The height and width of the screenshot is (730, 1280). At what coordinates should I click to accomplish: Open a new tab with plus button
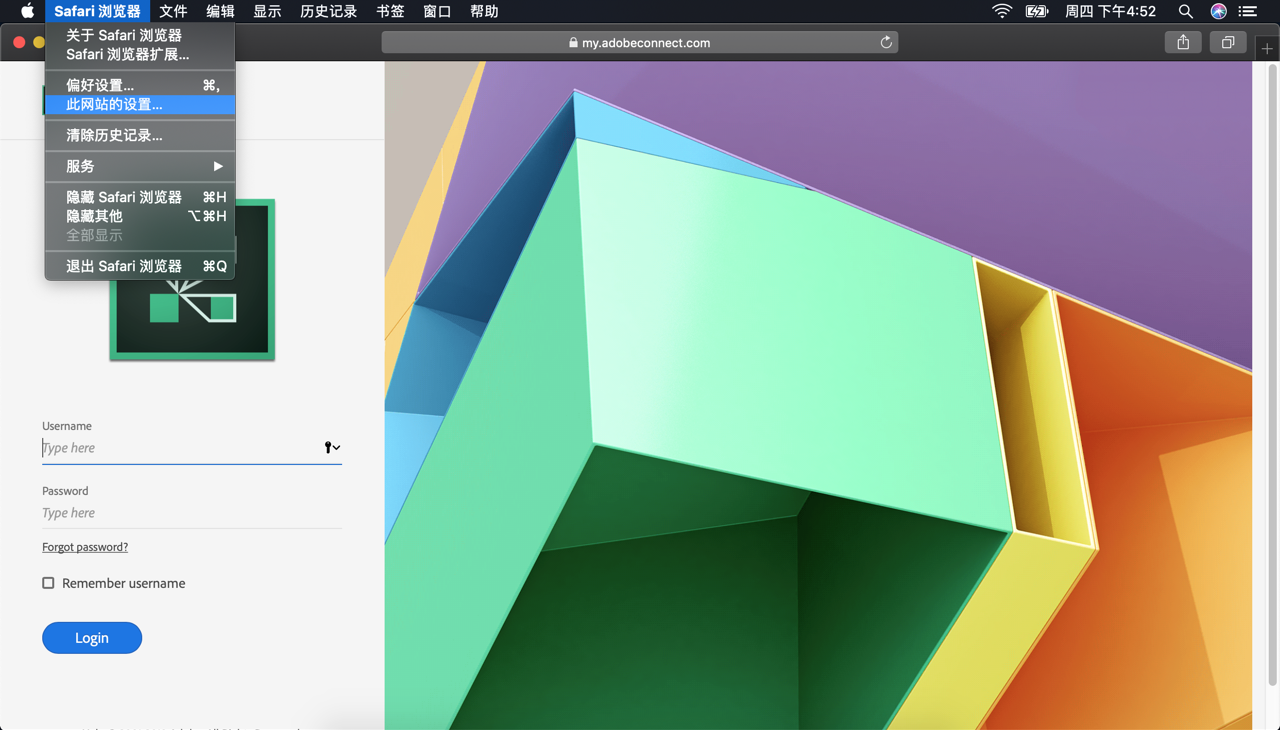point(1267,48)
